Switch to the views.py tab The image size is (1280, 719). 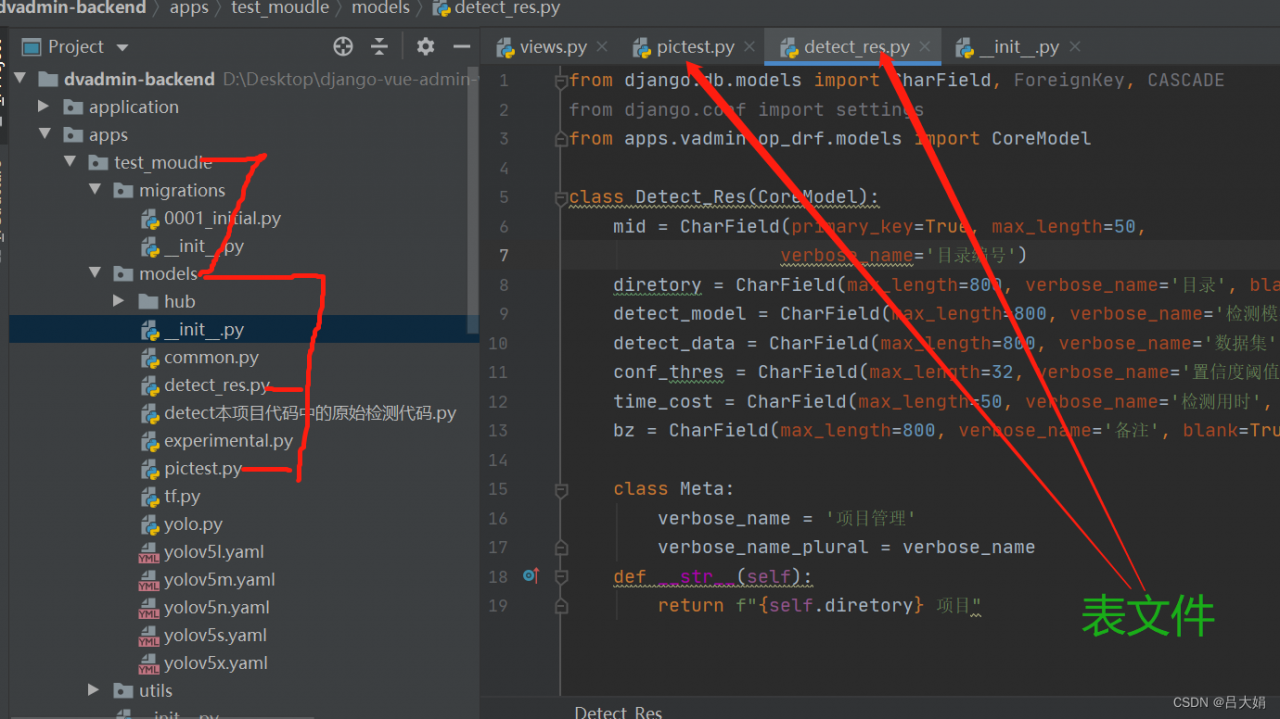(x=552, y=47)
